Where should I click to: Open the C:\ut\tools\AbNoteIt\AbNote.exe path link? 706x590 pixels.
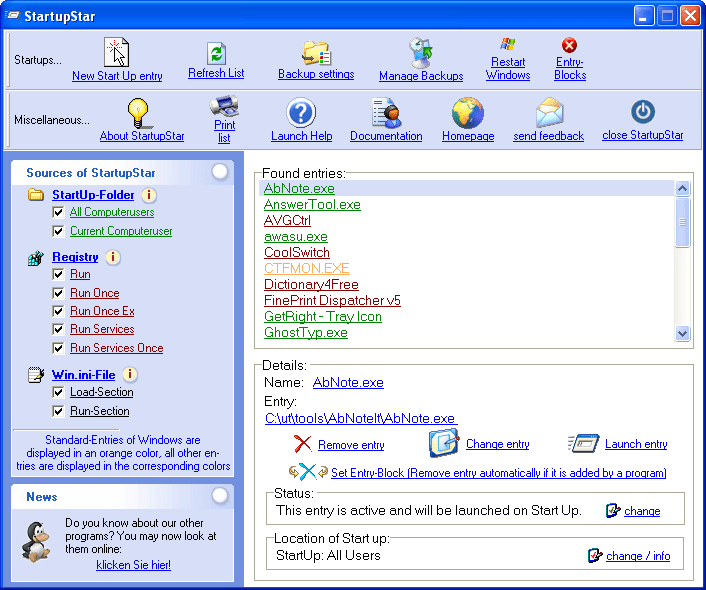pyautogui.click(x=361, y=418)
